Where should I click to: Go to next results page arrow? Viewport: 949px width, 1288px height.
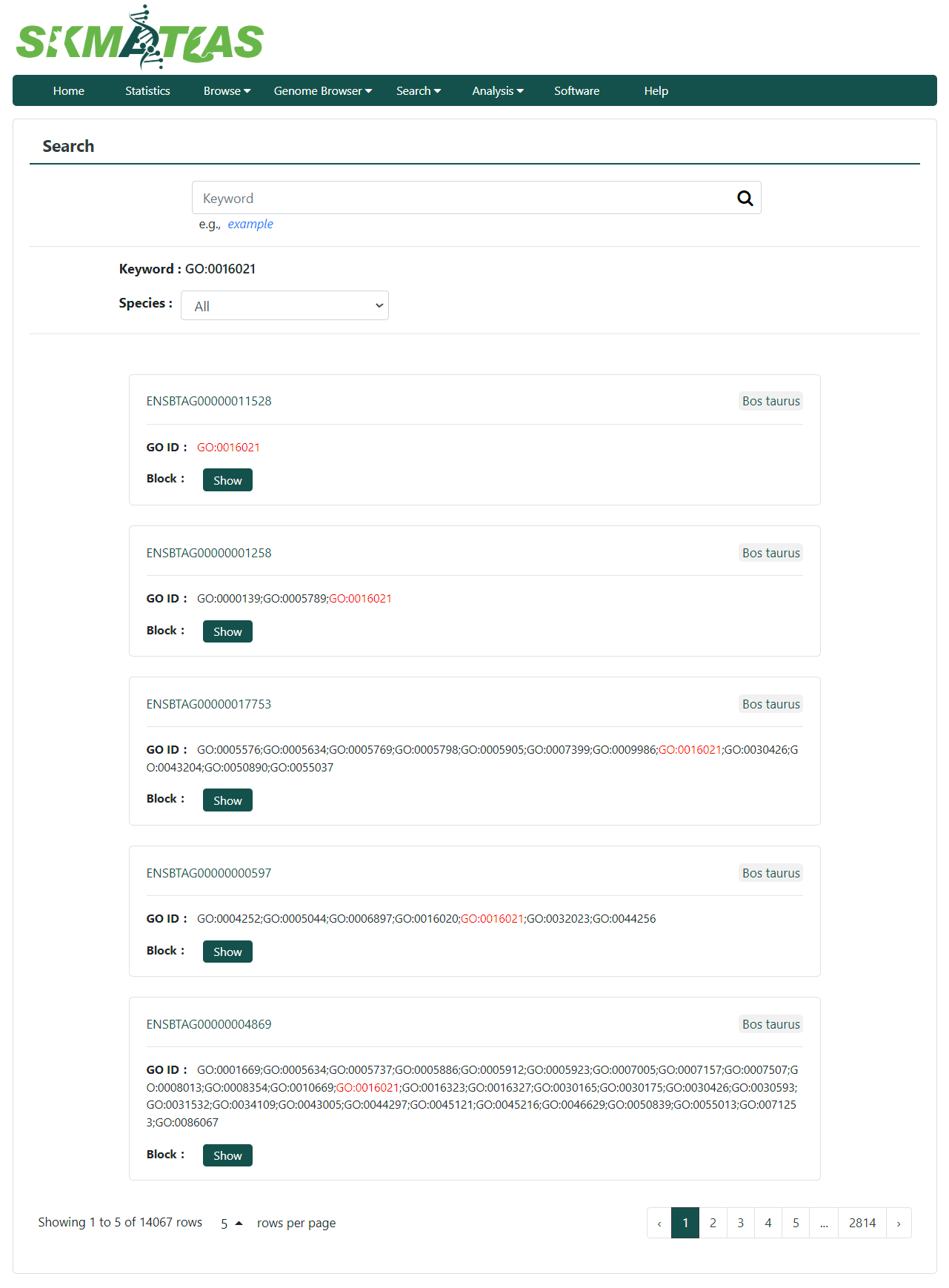899,1223
